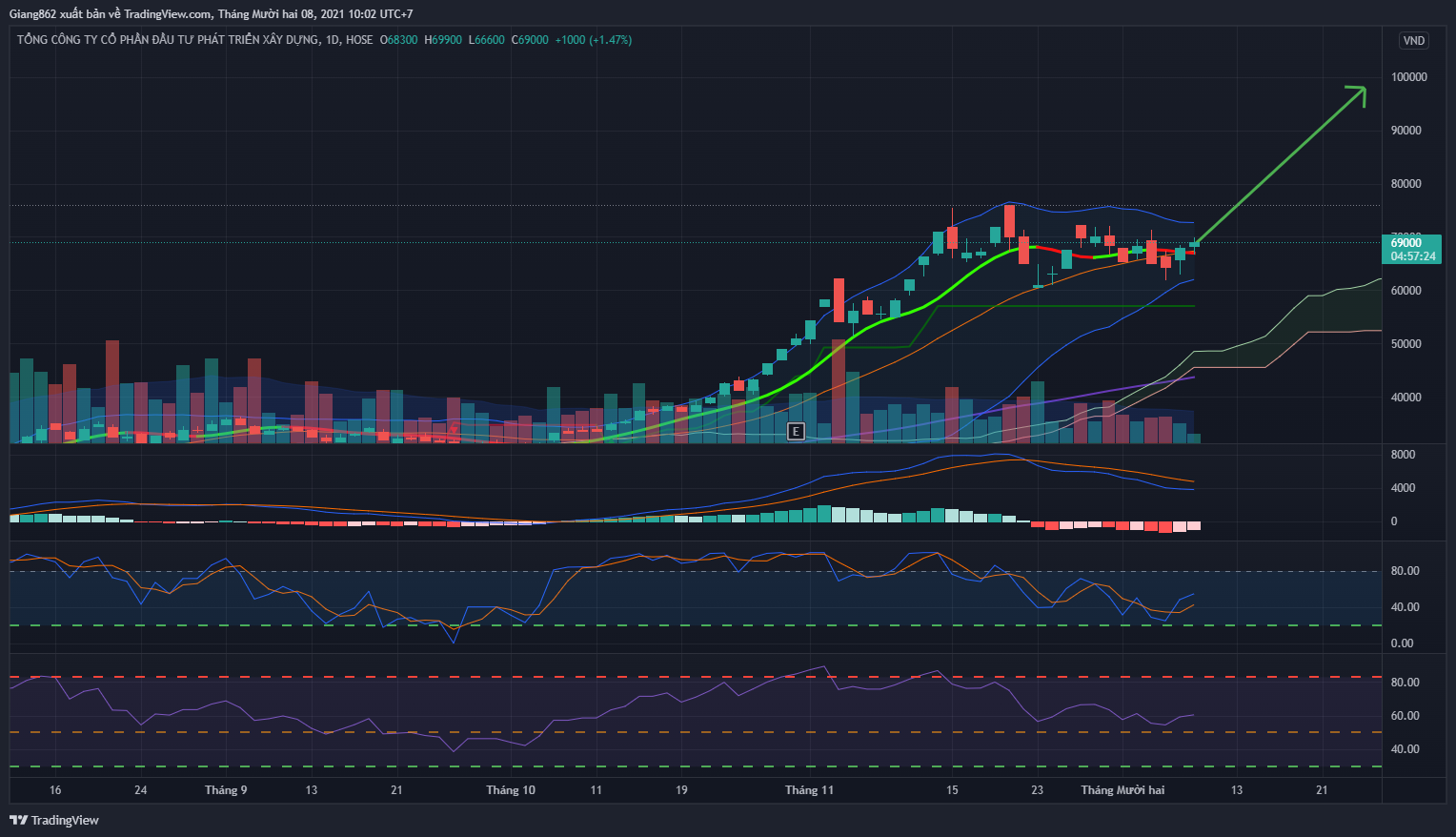Click the date label 16 on time axis
Screen dimensions: 1456x837
pos(55,790)
